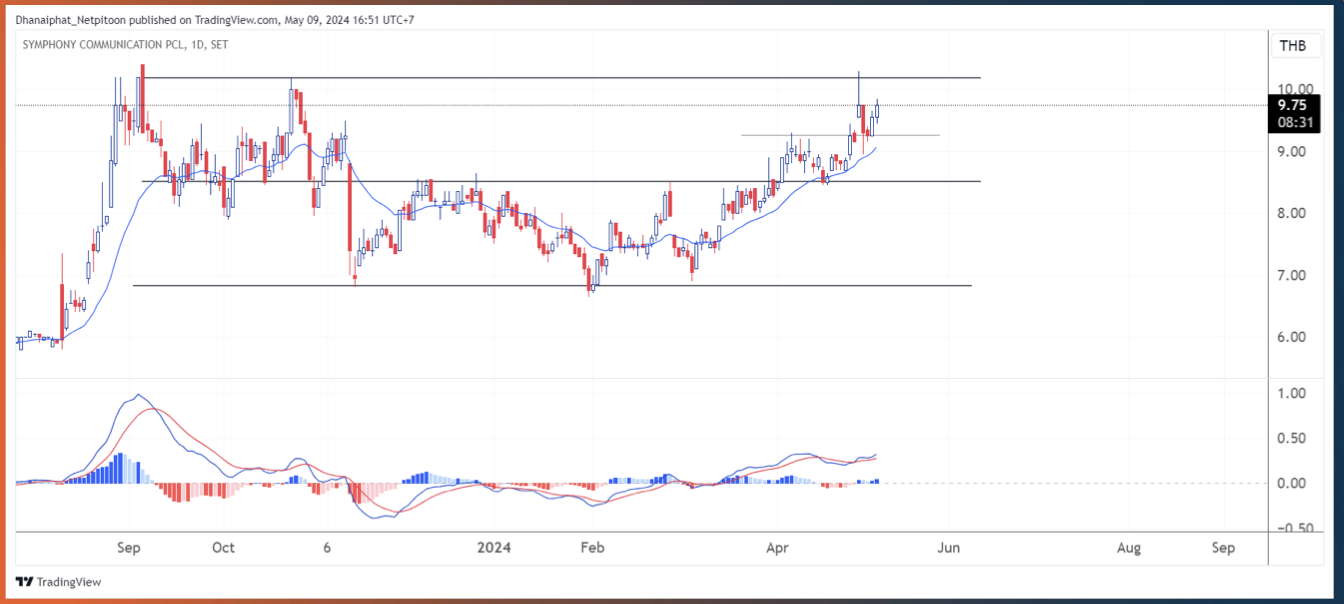Click the 0.00 MACD scale label
This screenshot has width=1344, height=604.
tap(1293, 483)
